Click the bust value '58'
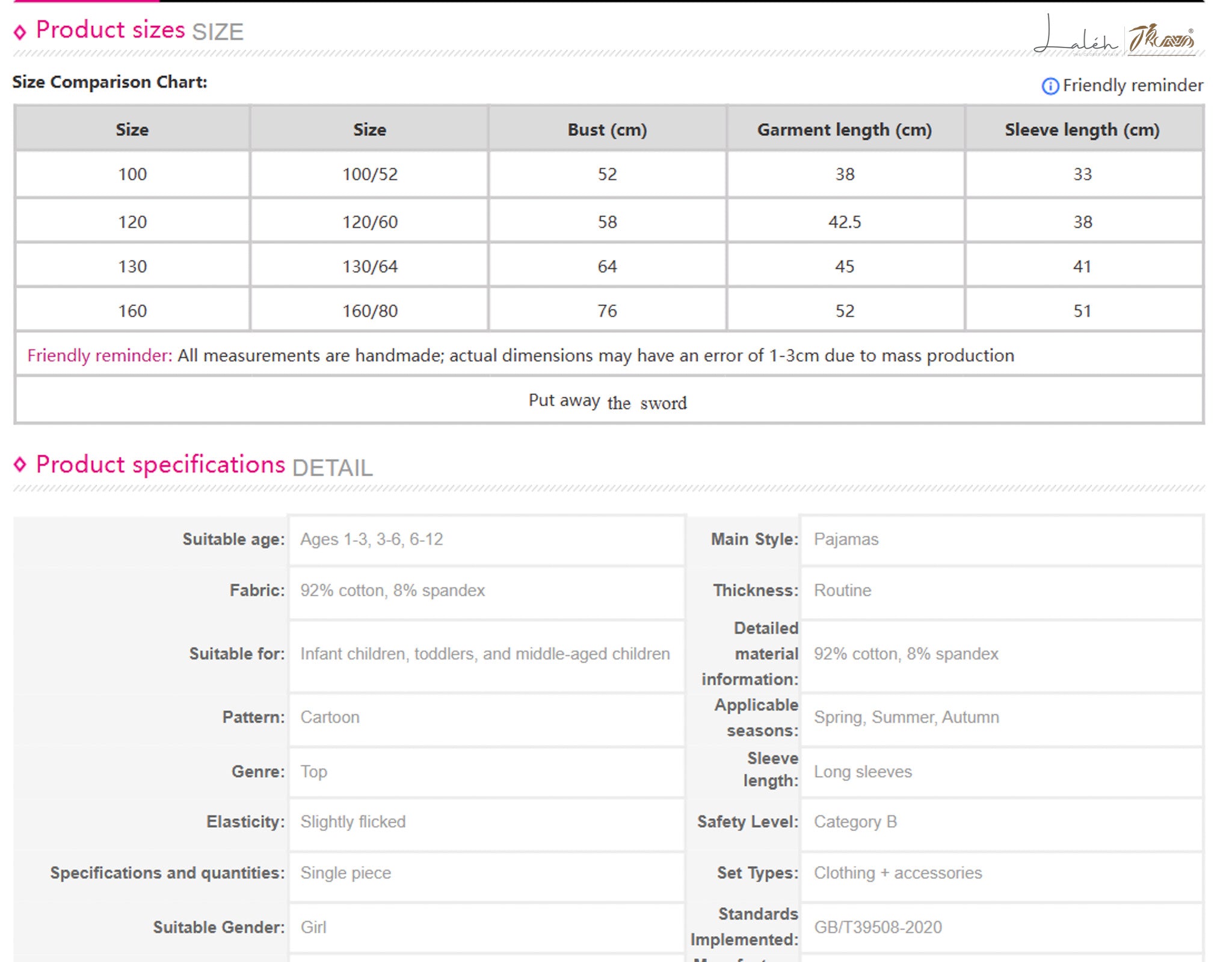Viewport: 1232px width, 962px height. [607, 222]
